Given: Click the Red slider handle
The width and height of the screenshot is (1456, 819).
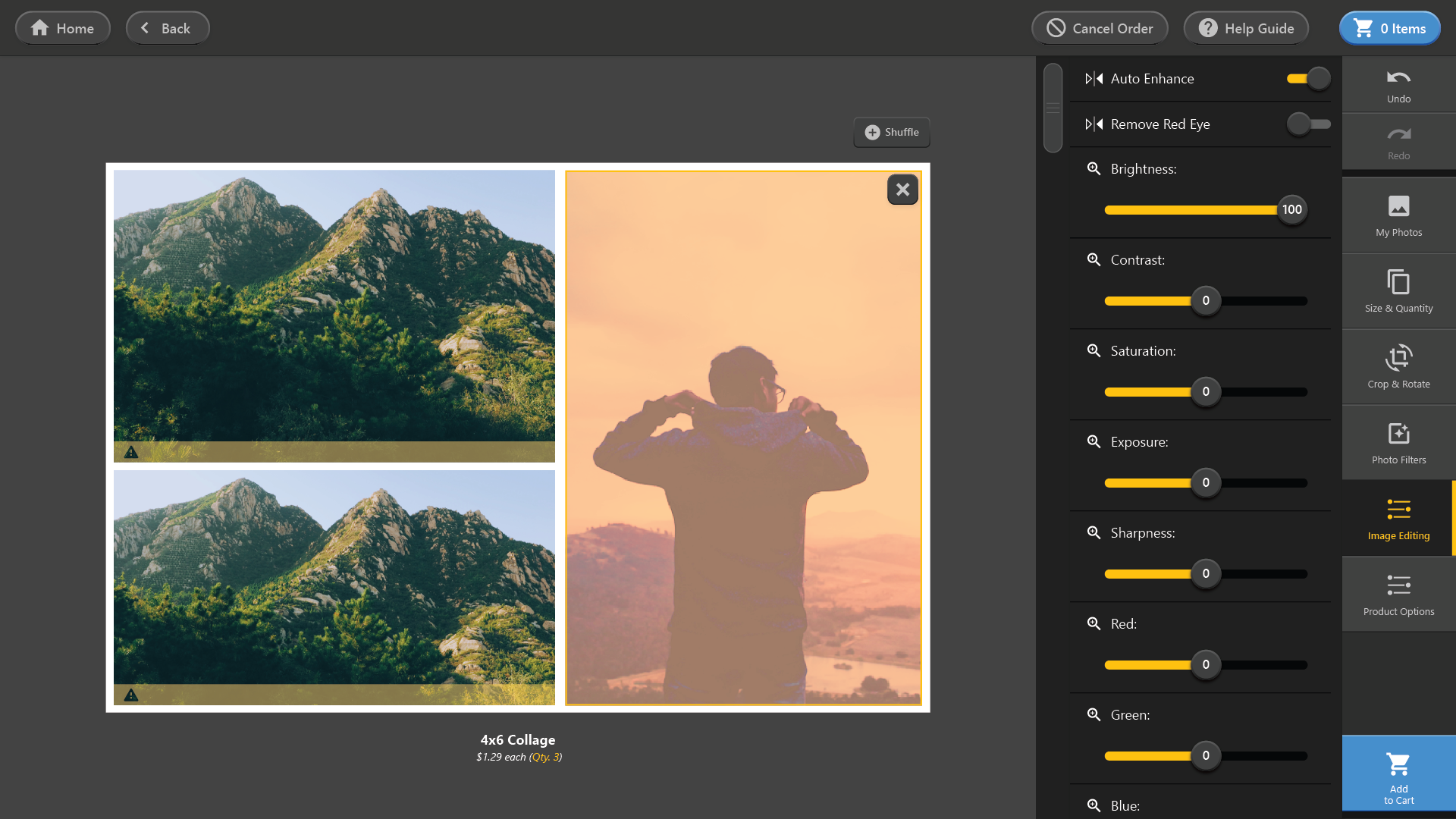Looking at the screenshot, I should coord(1206,664).
